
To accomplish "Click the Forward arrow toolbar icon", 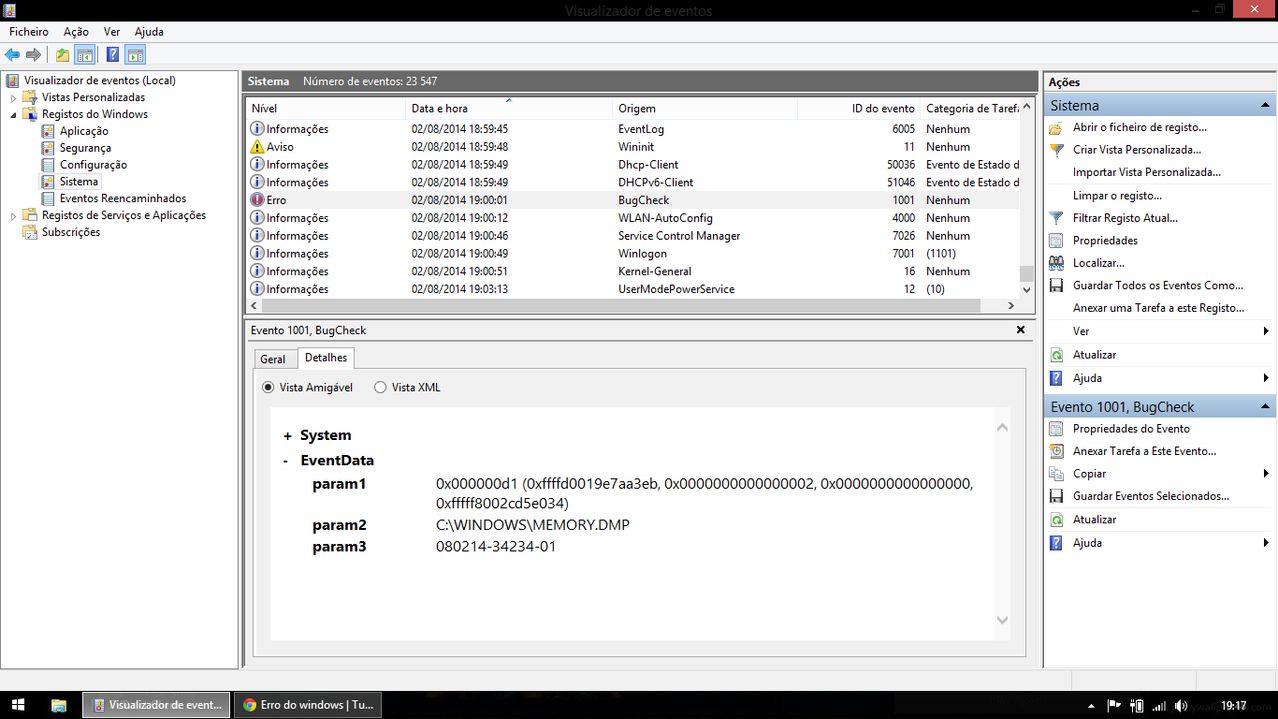I will (x=33, y=55).
